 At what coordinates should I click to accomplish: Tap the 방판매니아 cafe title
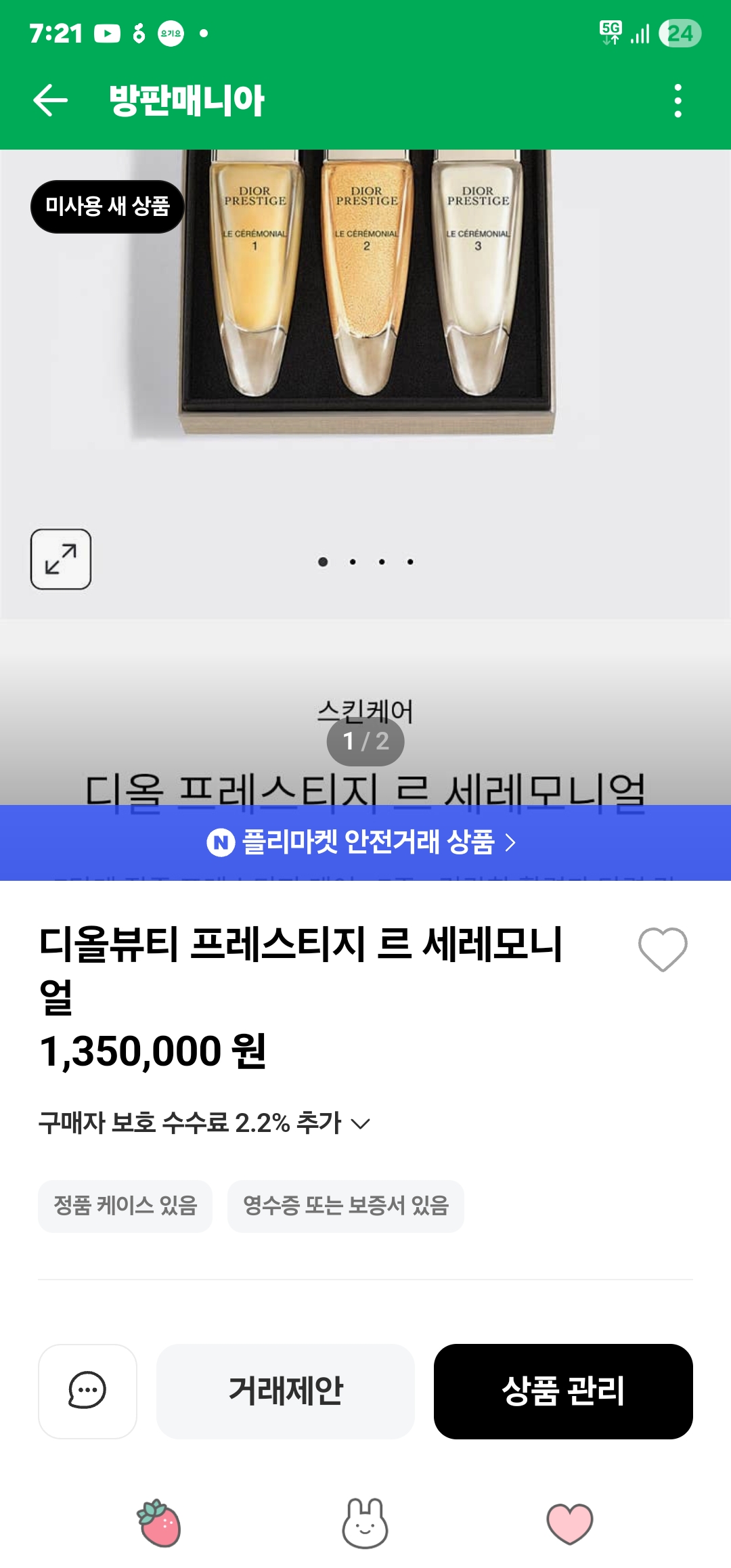(x=187, y=101)
